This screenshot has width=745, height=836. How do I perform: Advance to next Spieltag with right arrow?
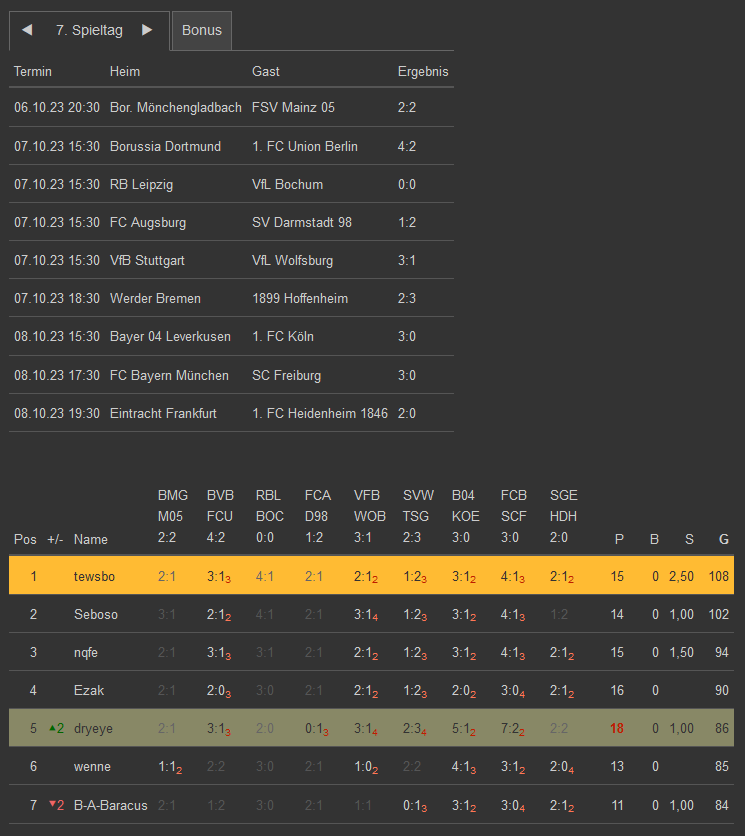pos(147,30)
